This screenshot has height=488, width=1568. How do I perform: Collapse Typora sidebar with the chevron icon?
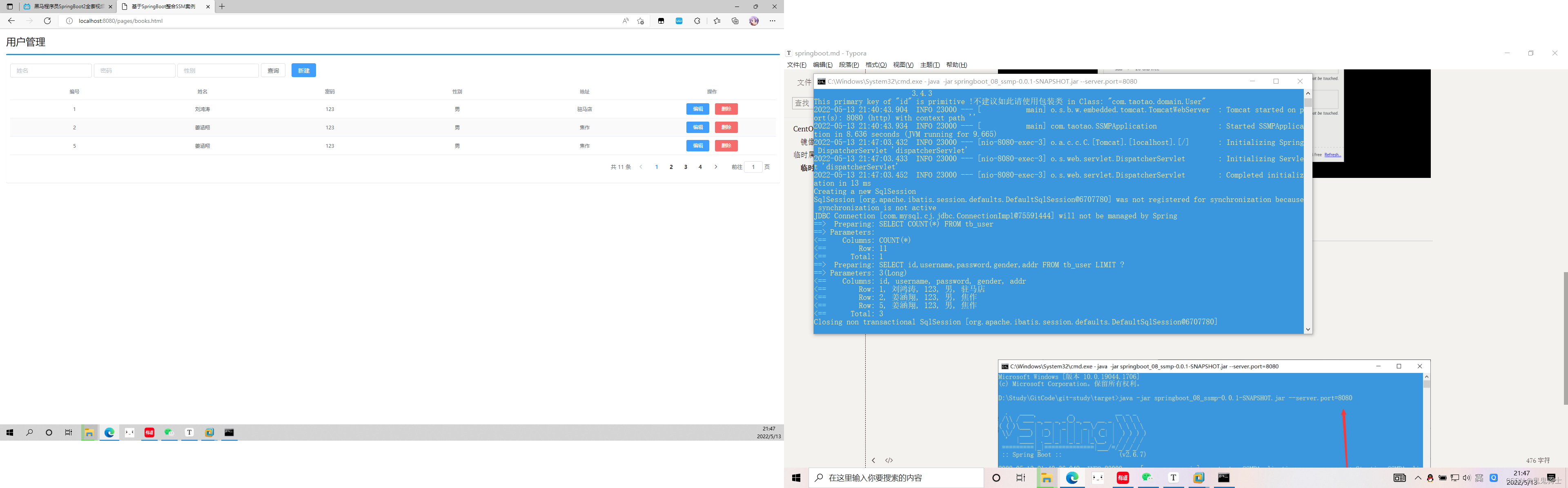[873, 461]
